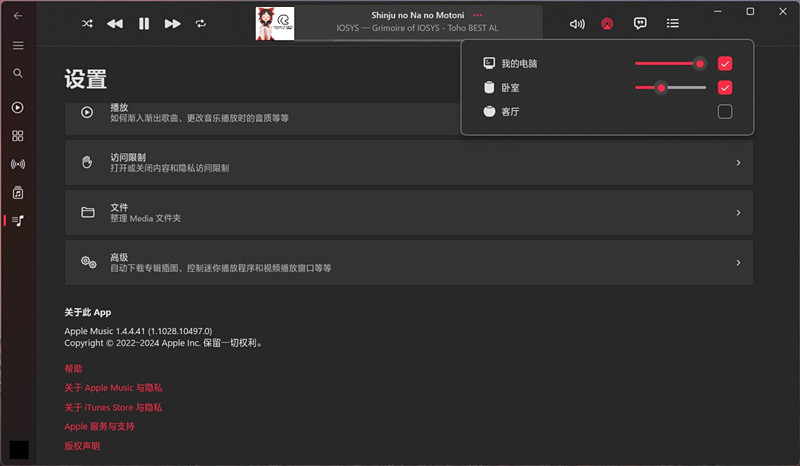Click the Copyright 2022-2024 Apple Inc. line
The image size is (800, 466).
[x=164, y=343]
